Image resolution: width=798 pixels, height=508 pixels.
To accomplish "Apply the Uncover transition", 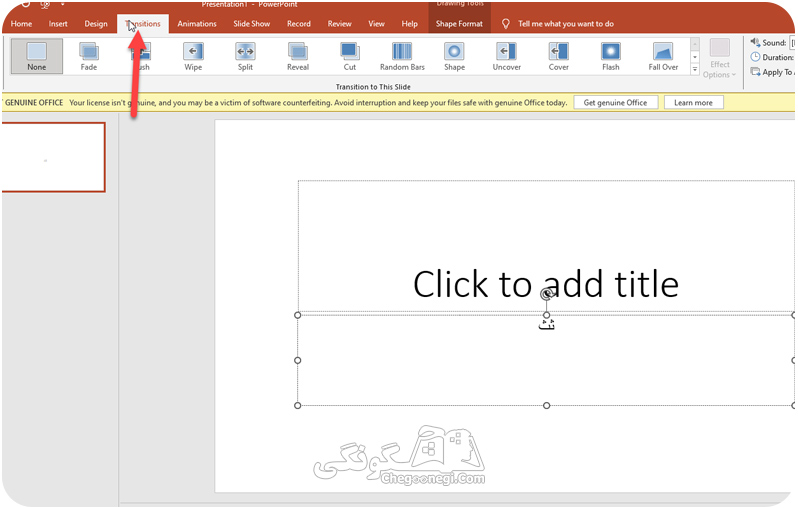I will (506, 56).
